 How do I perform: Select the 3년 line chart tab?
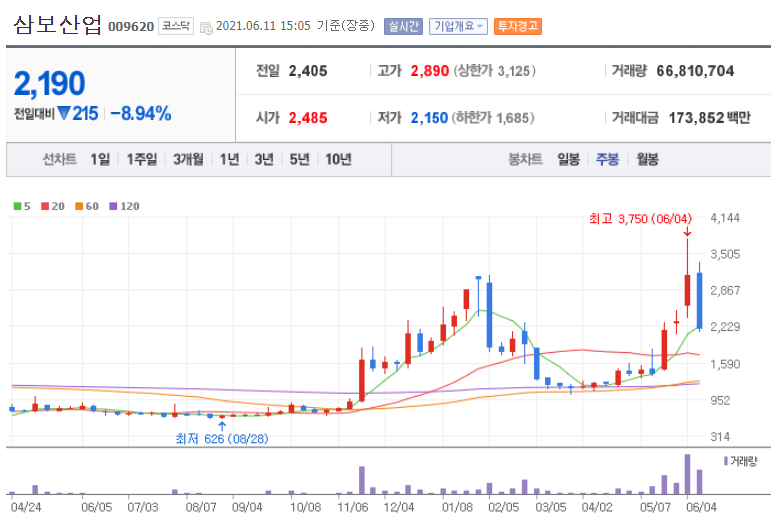click(x=264, y=159)
